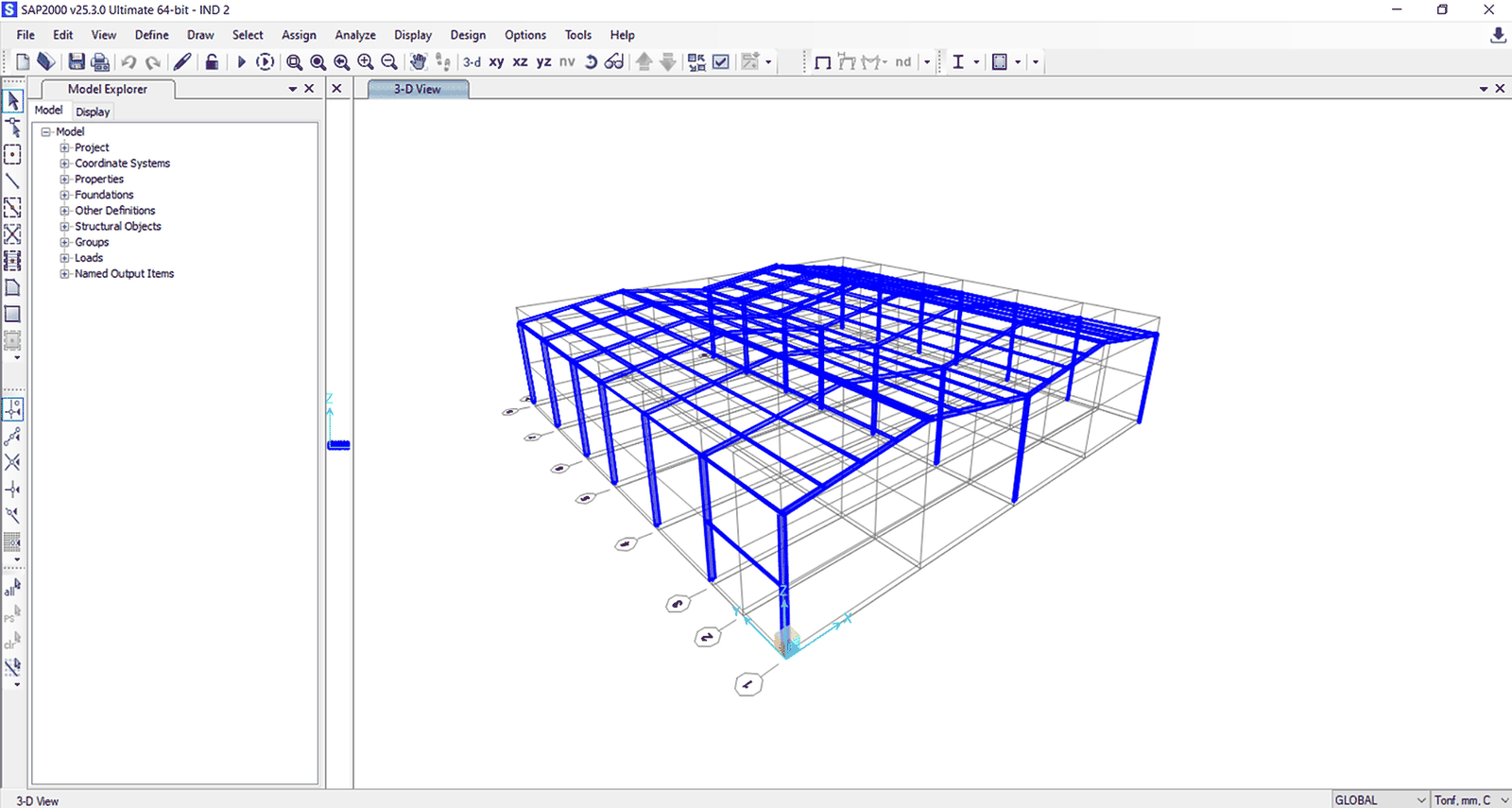The image size is (1512, 808).
Task: Select the Pan hand tool
Action: pos(419,61)
